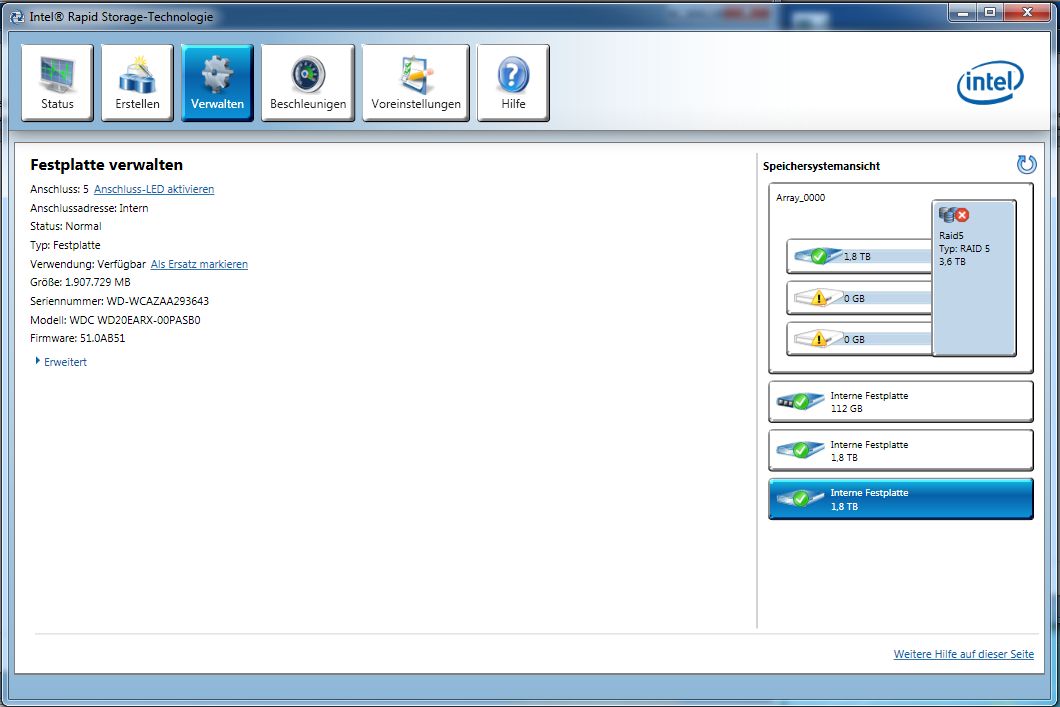Screen dimensions: 1060x707
Task: Click the Seriennummer WD-WCAZAA293643 text
Action: point(120,301)
